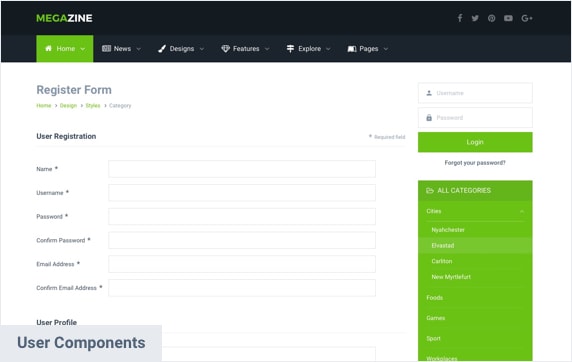Click into the Email Address field
This screenshot has height=362, width=572.
point(242,264)
